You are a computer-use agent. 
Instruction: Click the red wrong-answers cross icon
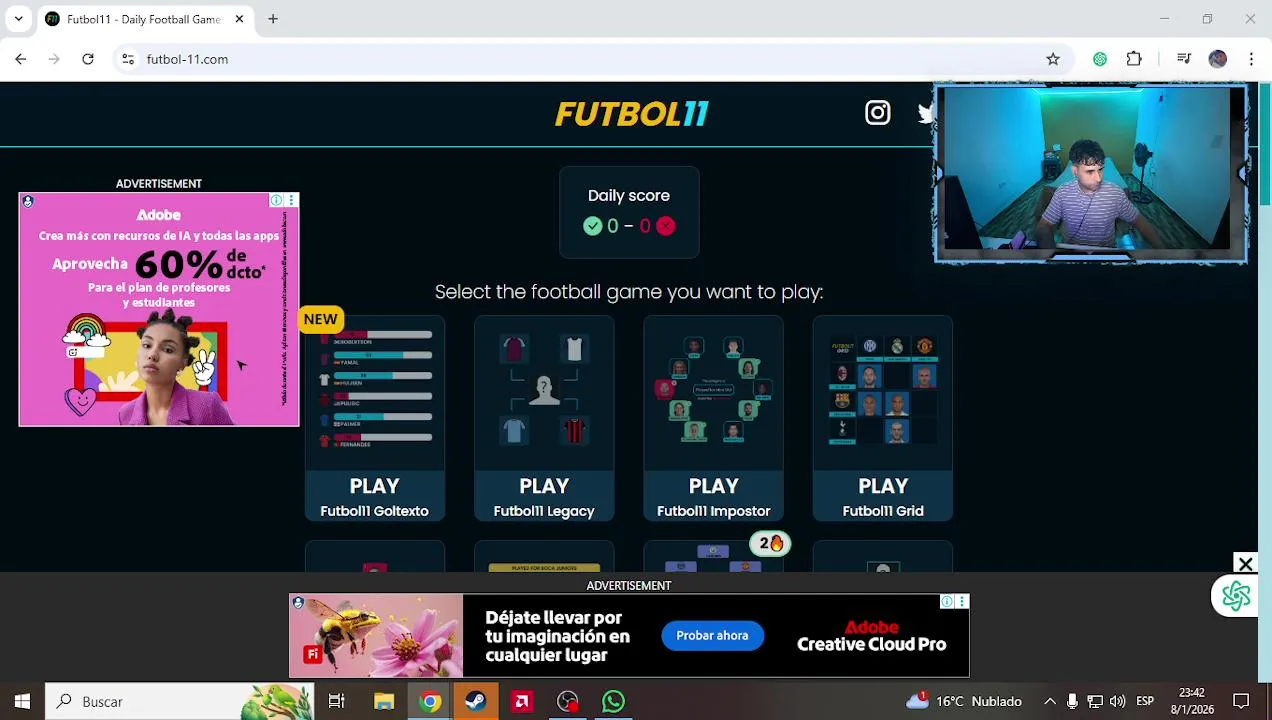(666, 226)
